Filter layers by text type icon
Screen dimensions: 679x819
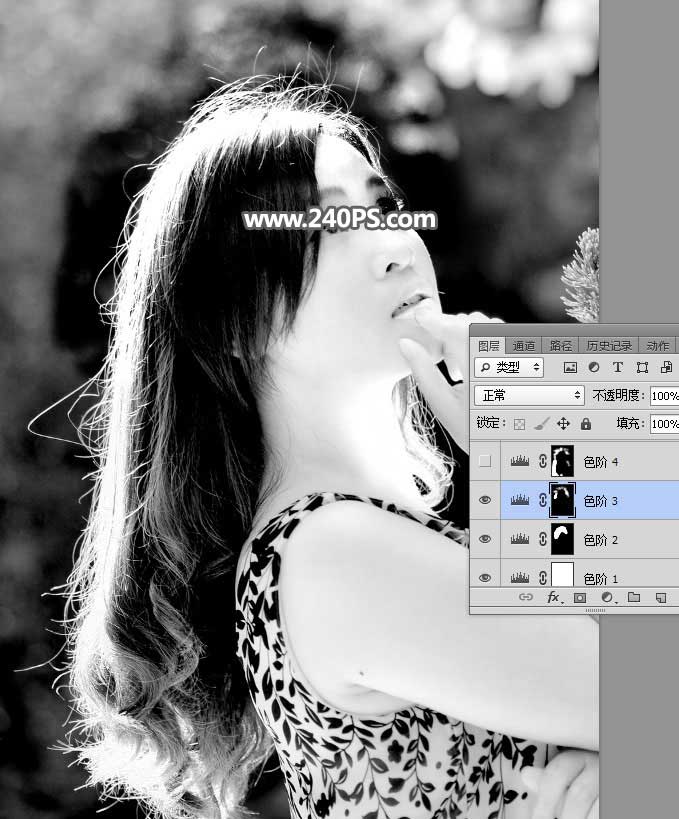pos(617,368)
